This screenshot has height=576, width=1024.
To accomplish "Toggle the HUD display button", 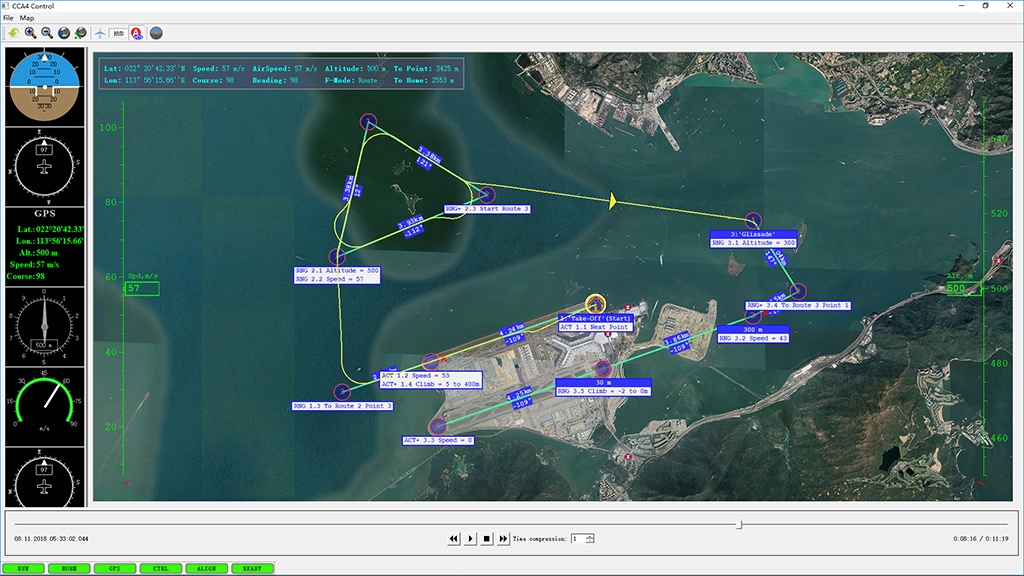I will (x=118, y=33).
